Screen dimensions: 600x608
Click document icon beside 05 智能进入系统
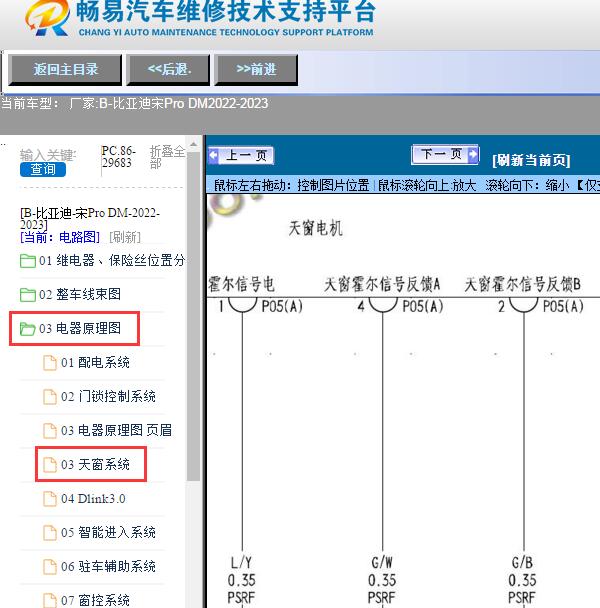click(x=50, y=533)
